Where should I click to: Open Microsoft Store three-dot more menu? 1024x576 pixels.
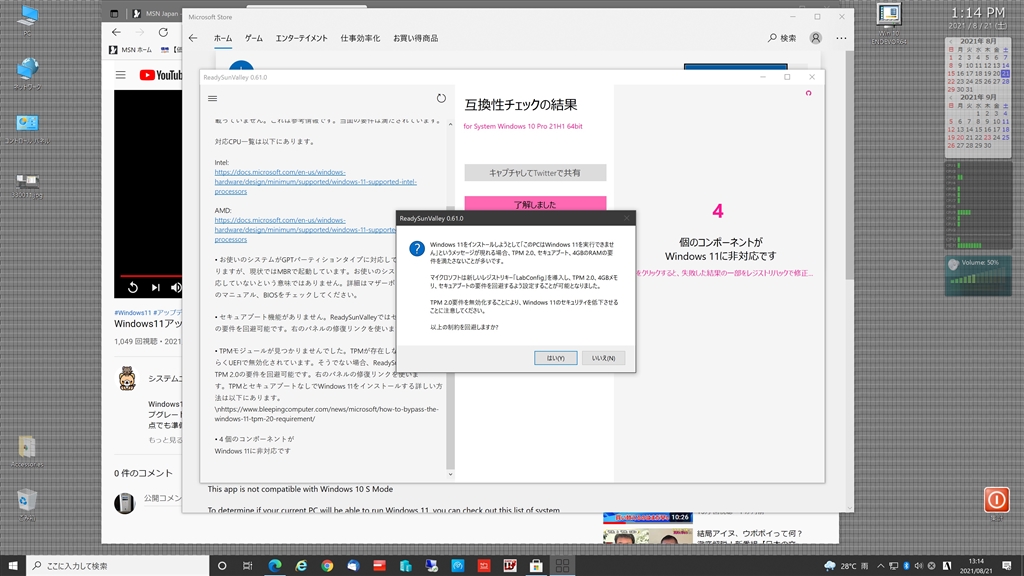[841, 38]
